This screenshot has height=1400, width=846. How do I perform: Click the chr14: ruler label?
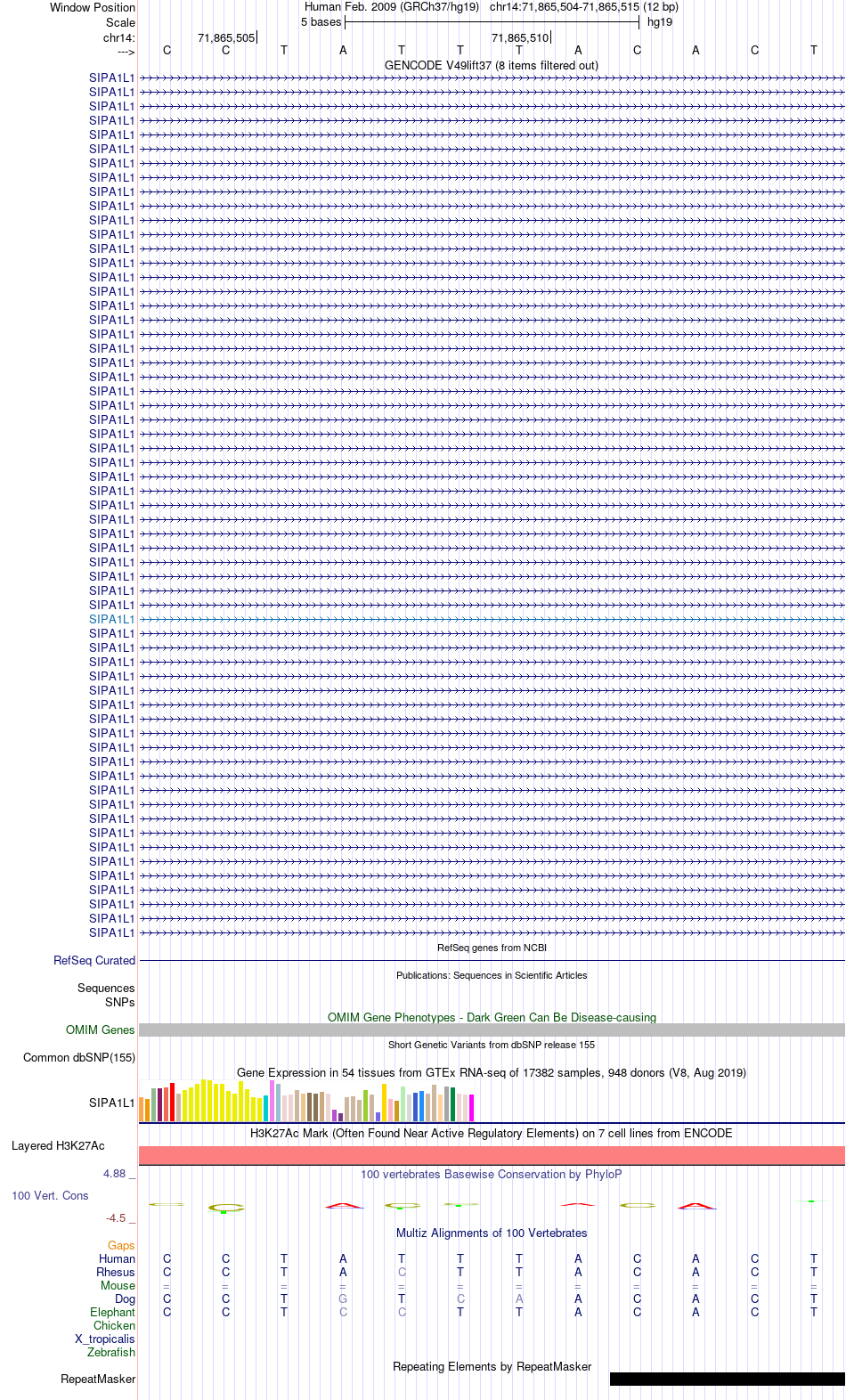tap(118, 37)
